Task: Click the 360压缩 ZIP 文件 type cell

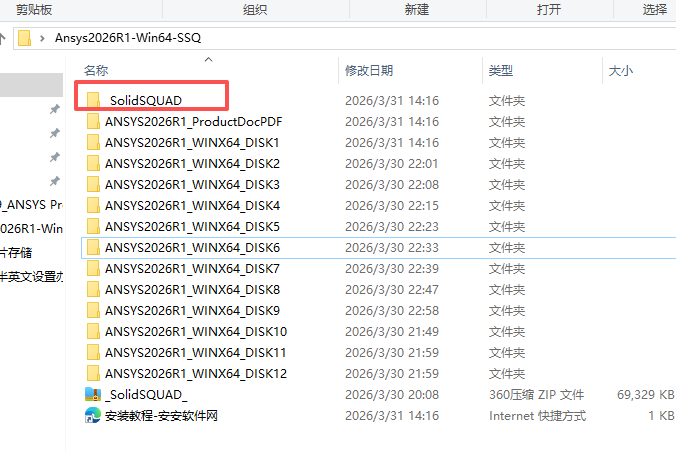Action: click(x=536, y=395)
